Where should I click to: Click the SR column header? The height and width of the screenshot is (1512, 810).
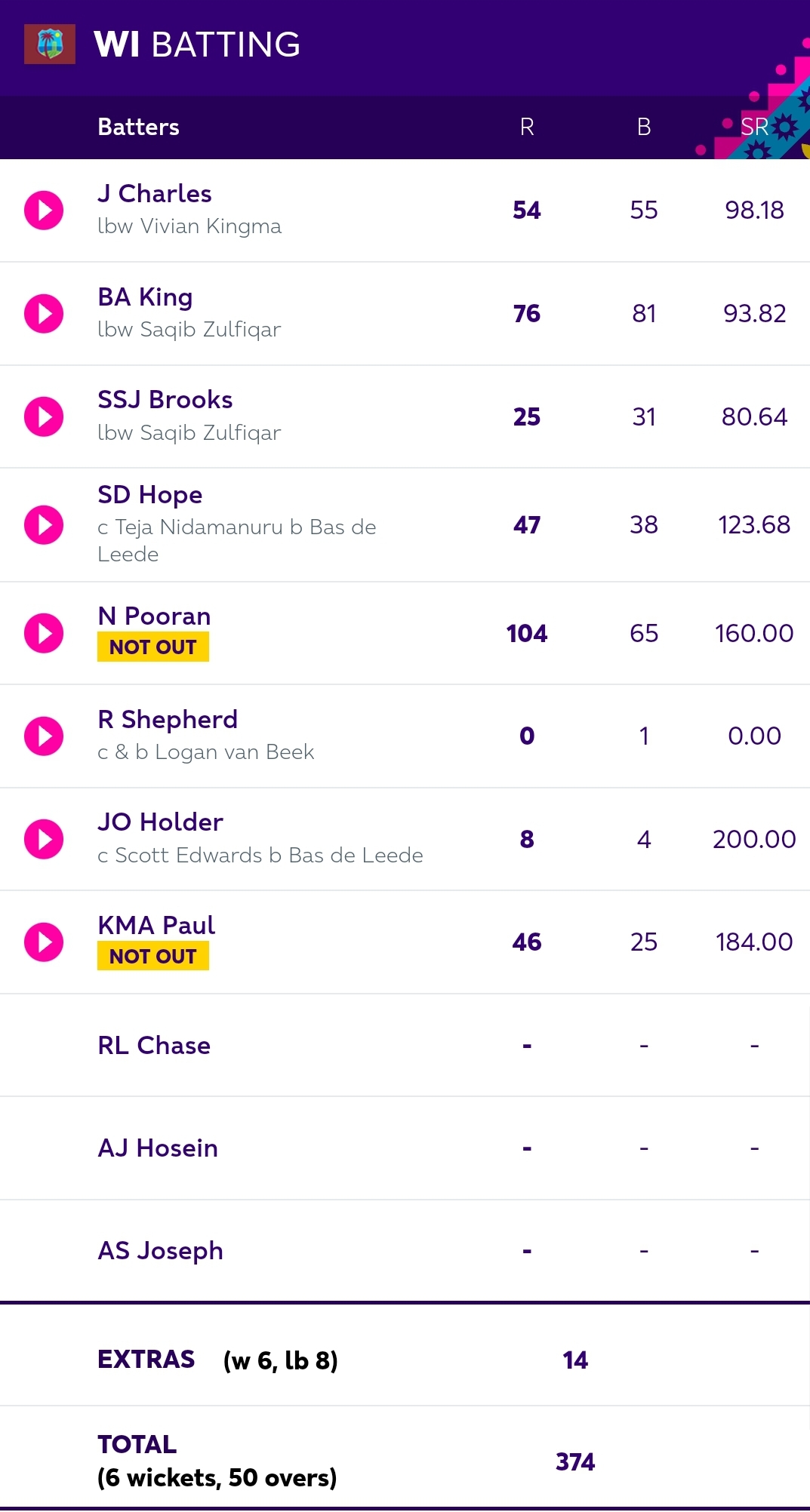(x=754, y=127)
